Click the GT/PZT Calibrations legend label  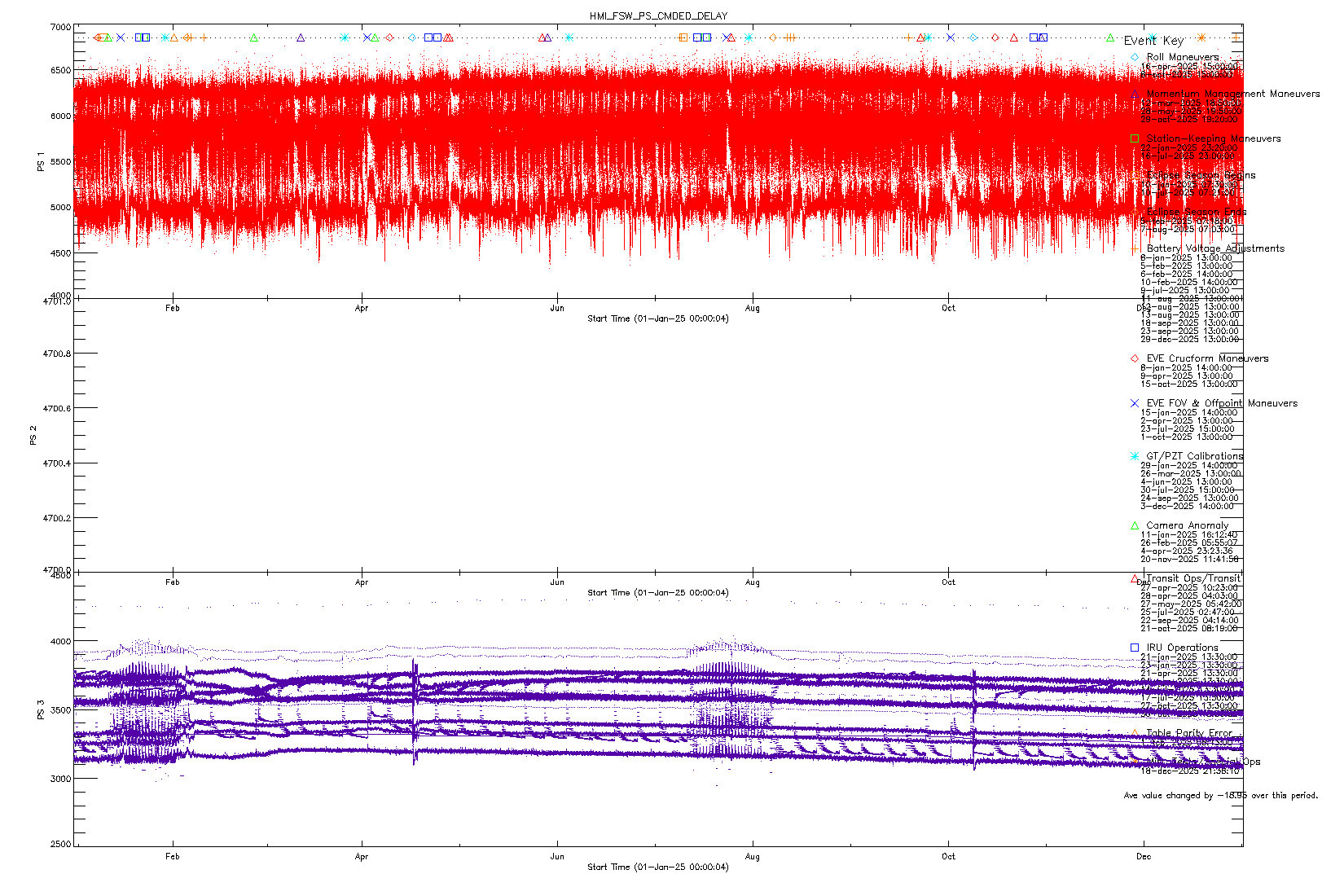1194,456
